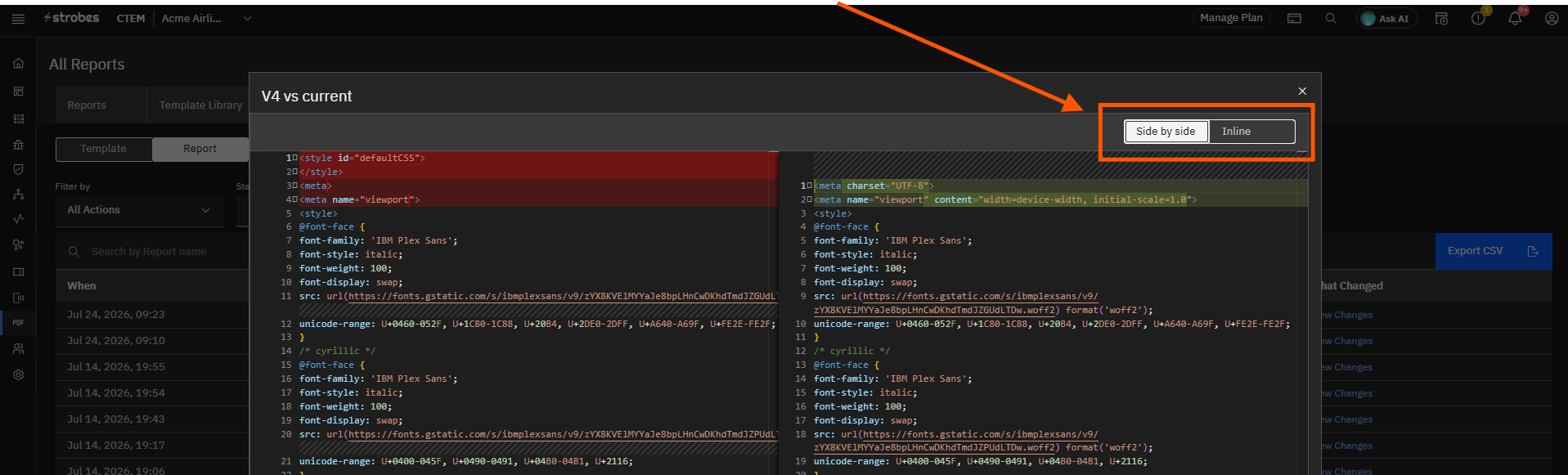This screenshot has height=475, width=1568.
Task: Open the Ask AI assistant
Action: pyautogui.click(x=1386, y=18)
